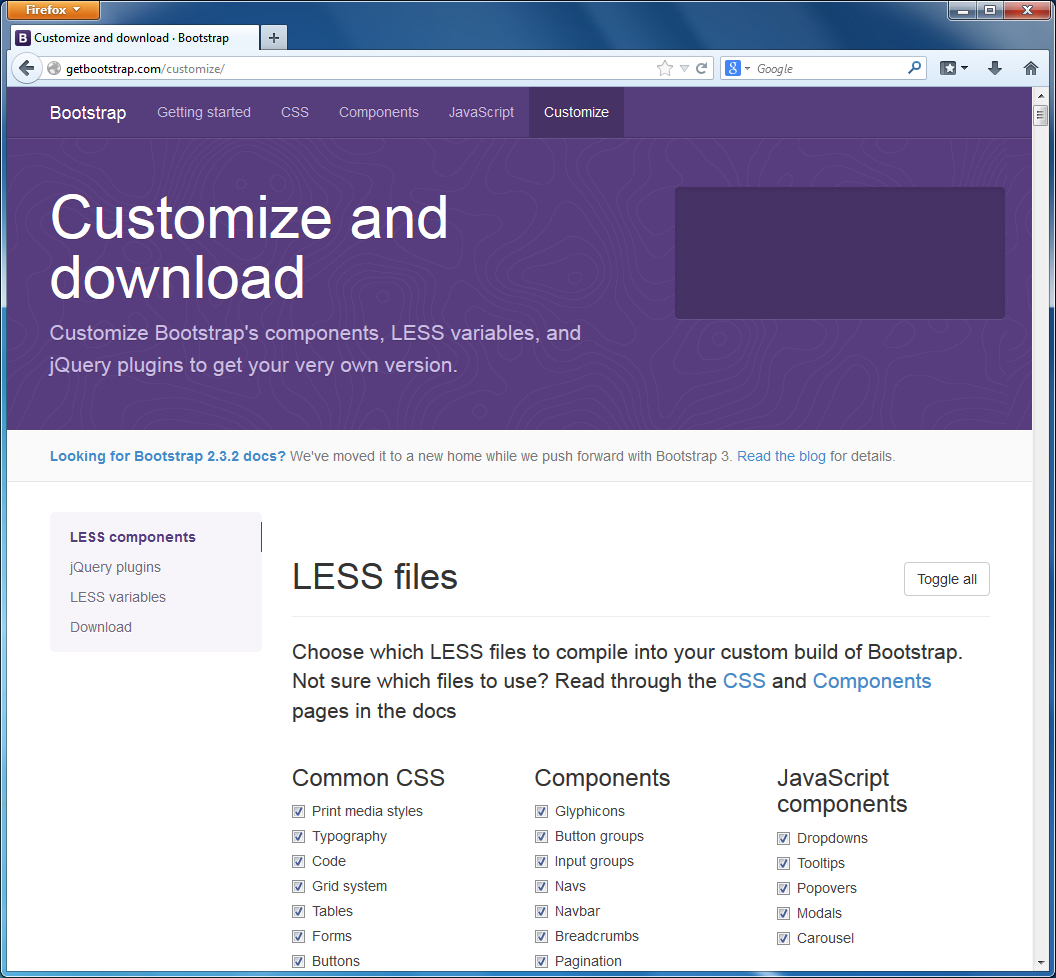Screen dimensions: 1056x978
Task: Toggle the Breadcrumbs checkbox
Action: pyautogui.click(x=541, y=936)
